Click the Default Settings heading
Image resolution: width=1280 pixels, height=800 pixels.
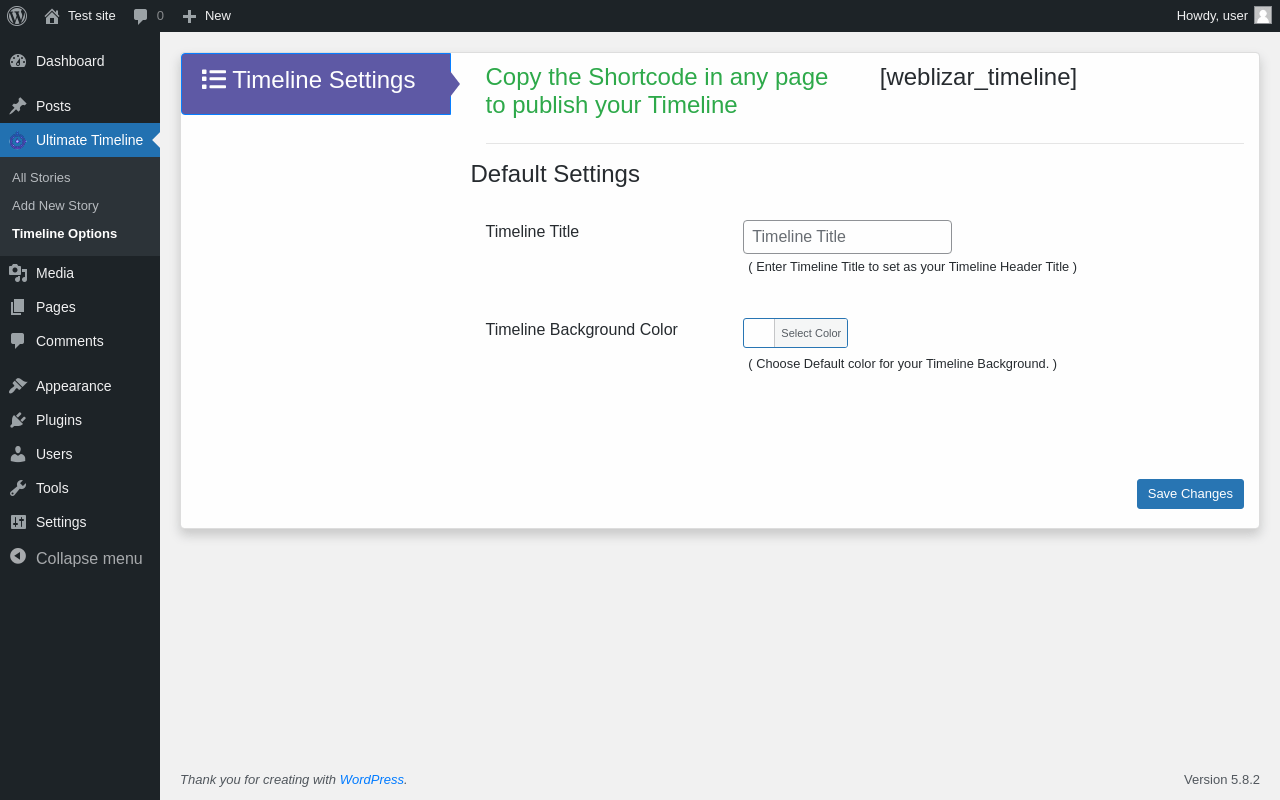click(555, 174)
